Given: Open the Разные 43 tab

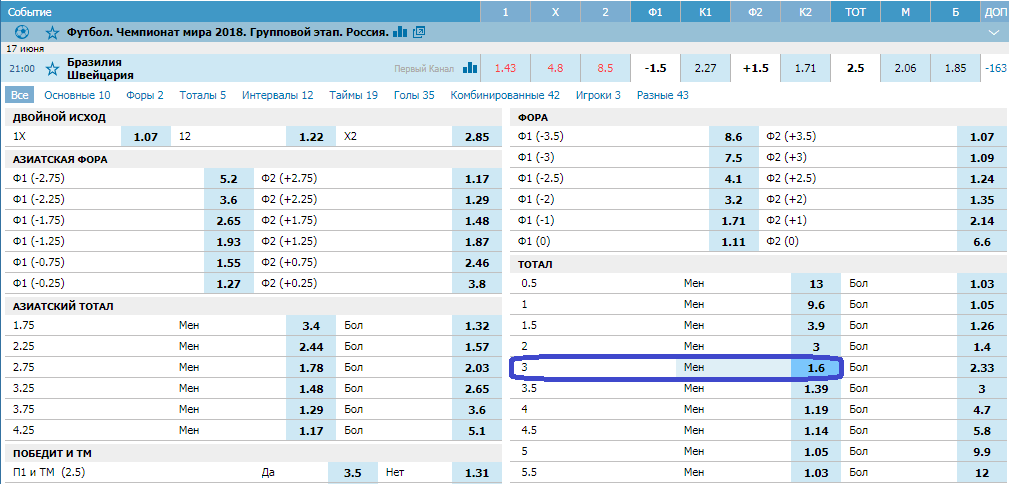Looking at the screenshot, I should pos(663,95).
